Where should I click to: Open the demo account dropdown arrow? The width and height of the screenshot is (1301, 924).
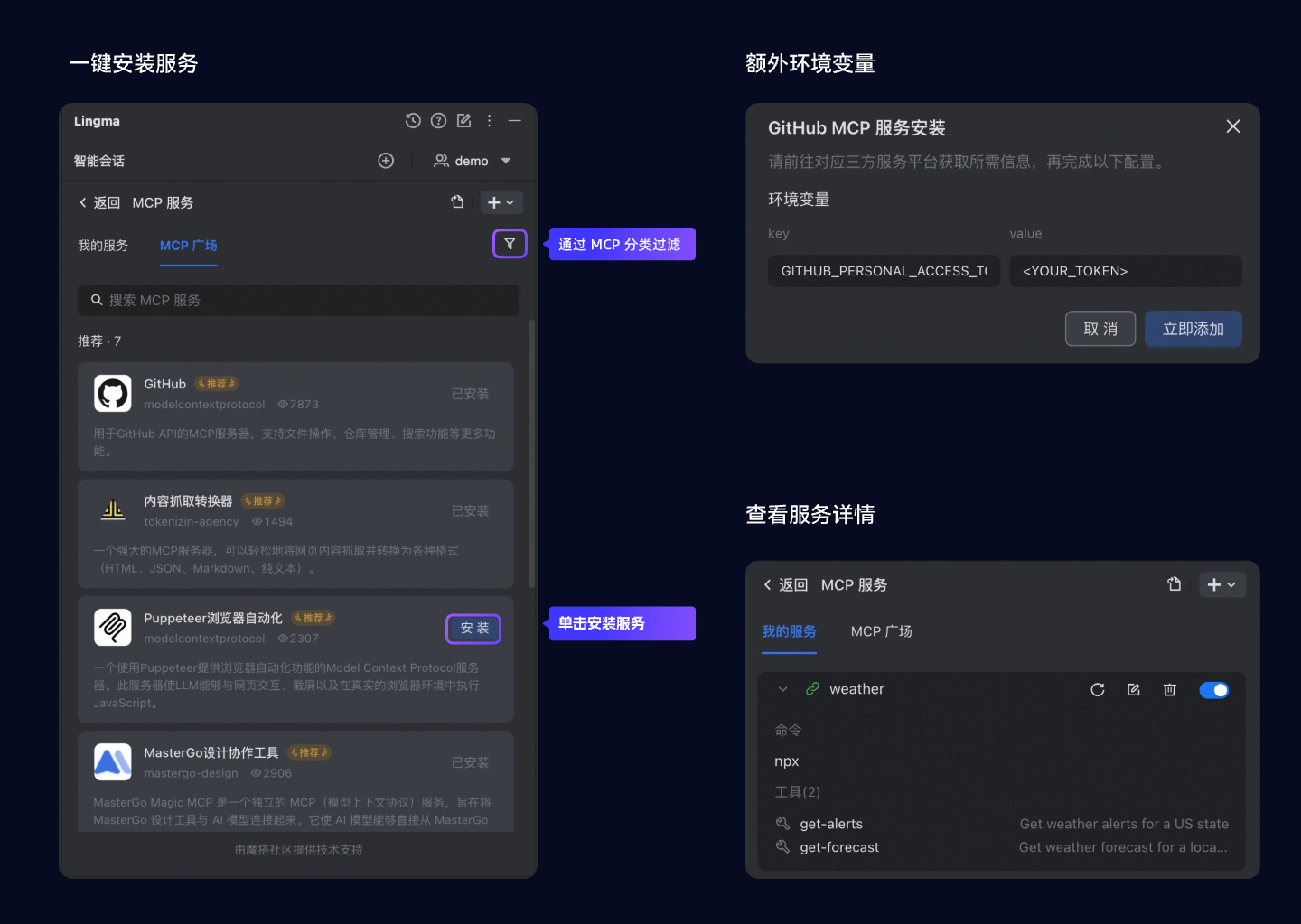point(506,161)
